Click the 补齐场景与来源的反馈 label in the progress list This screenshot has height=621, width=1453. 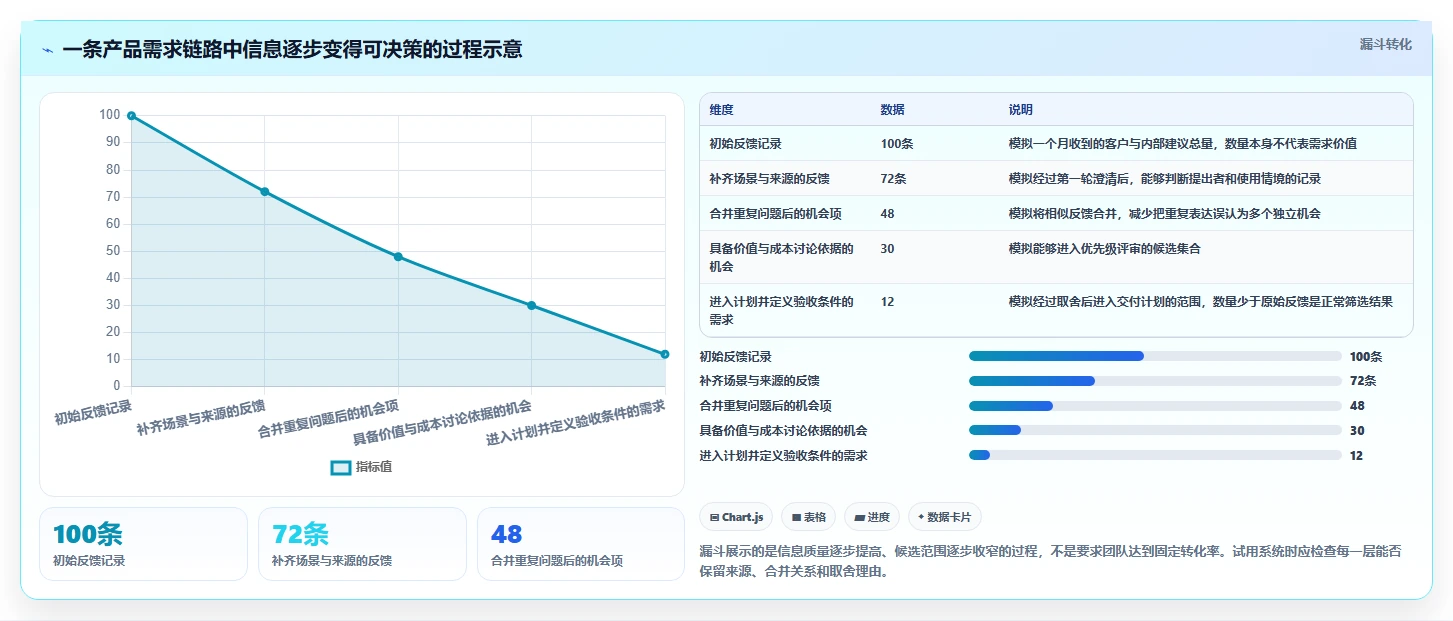(x=760, y=381)
